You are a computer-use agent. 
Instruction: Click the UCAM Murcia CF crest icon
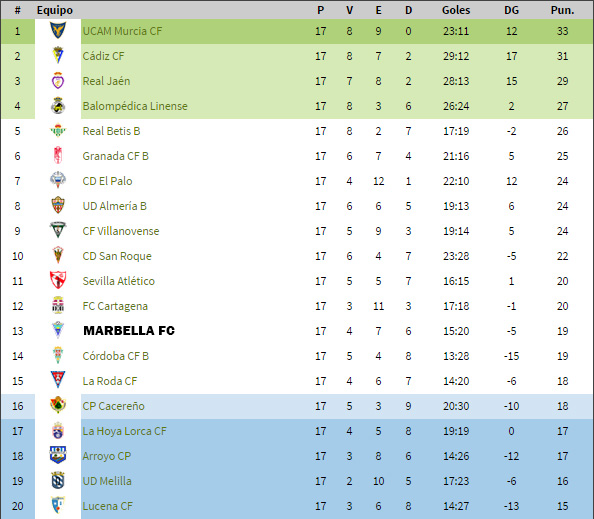coord(58,30)
